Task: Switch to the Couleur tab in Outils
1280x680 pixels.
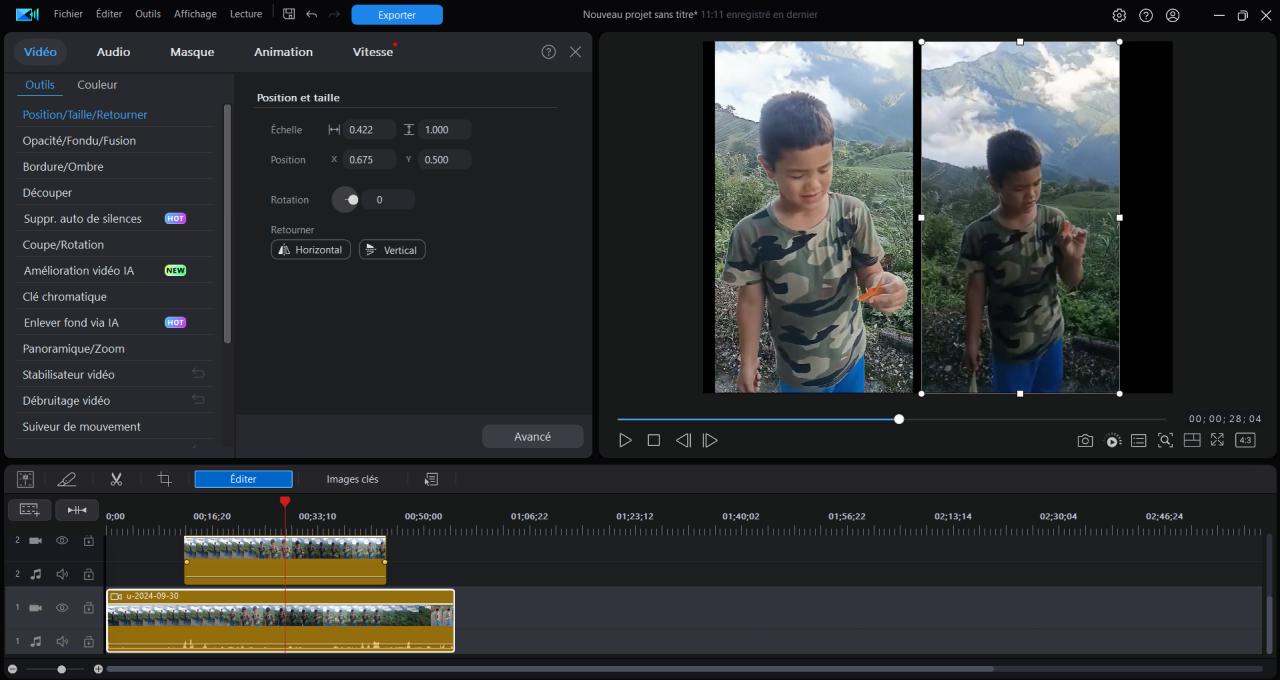Action: pyautogui.click(x=96, y=85)
